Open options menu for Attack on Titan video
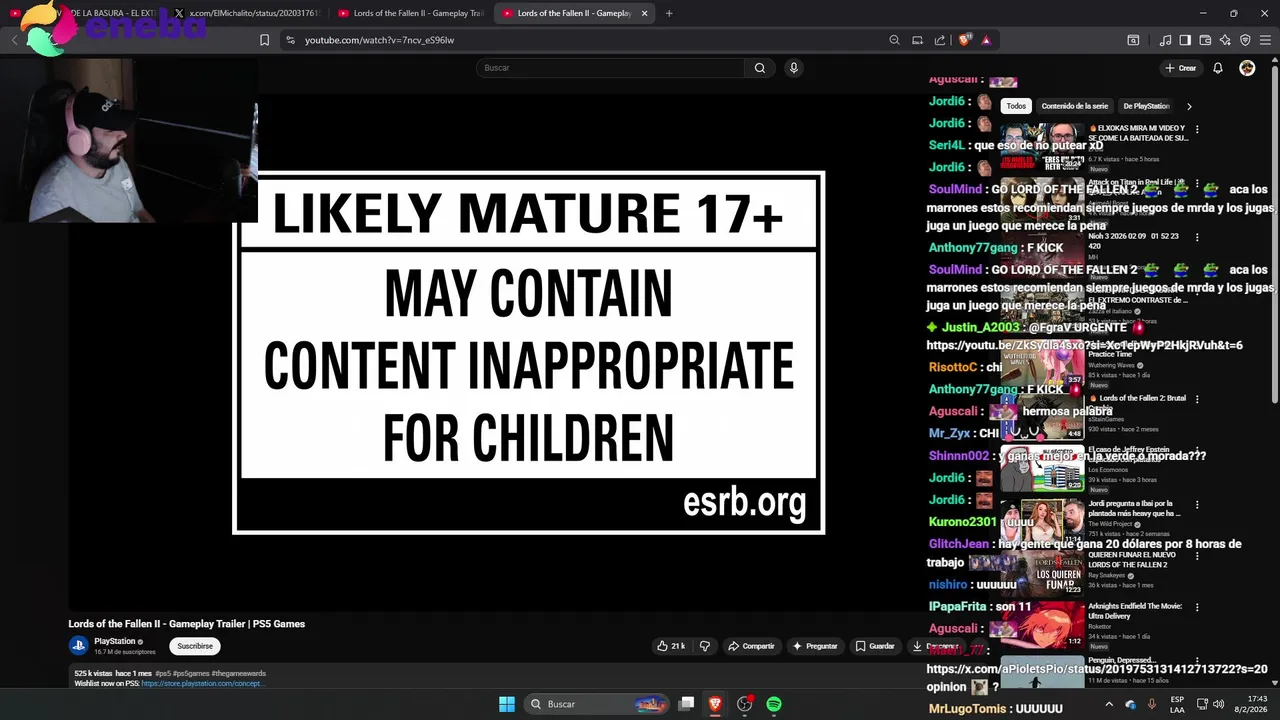The image size is (1280, 720). tap(1197, 183)
